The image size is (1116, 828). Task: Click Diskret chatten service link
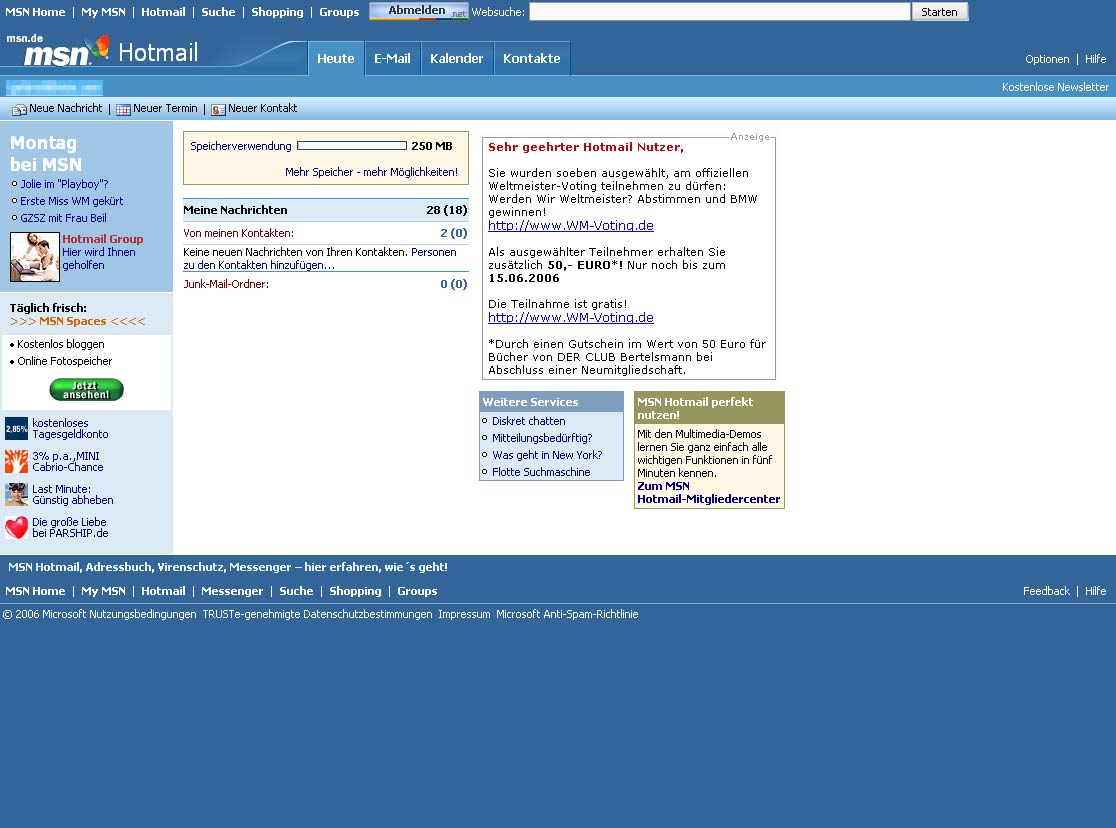pyautogui.click(x=529, y=421)
